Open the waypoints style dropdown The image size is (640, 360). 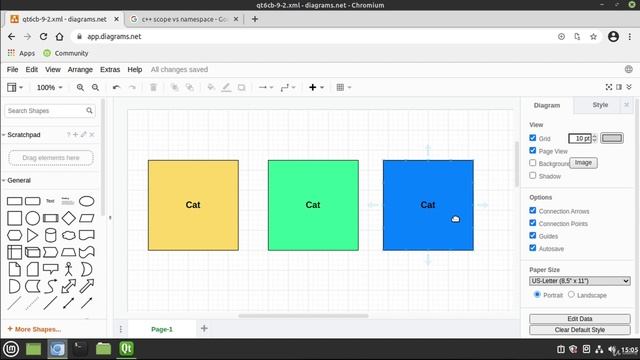pyautogui.click(x=288, y=87)
